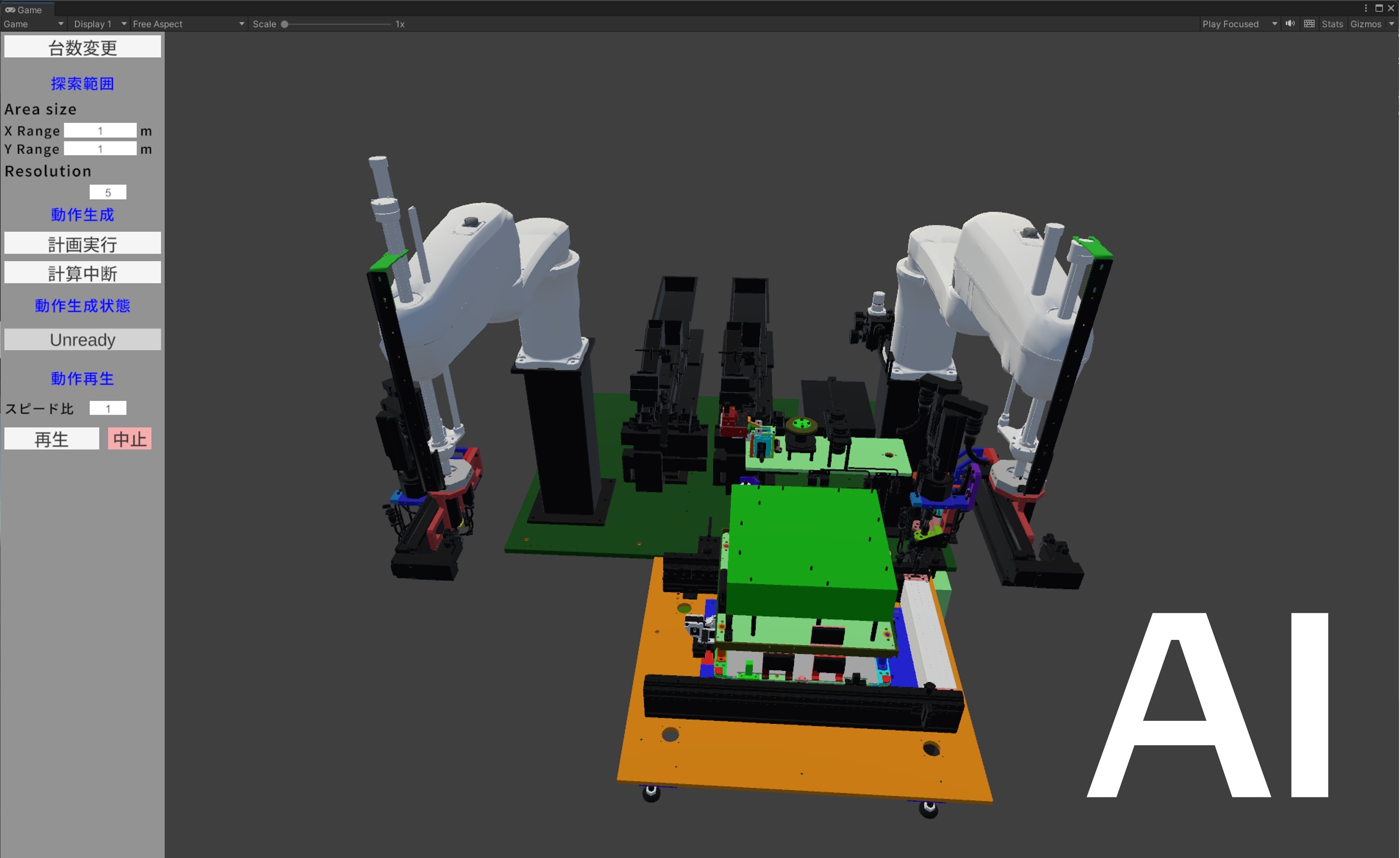Open the Play Focused dropdown
Screen dimensions: 1400x858
1239,24
